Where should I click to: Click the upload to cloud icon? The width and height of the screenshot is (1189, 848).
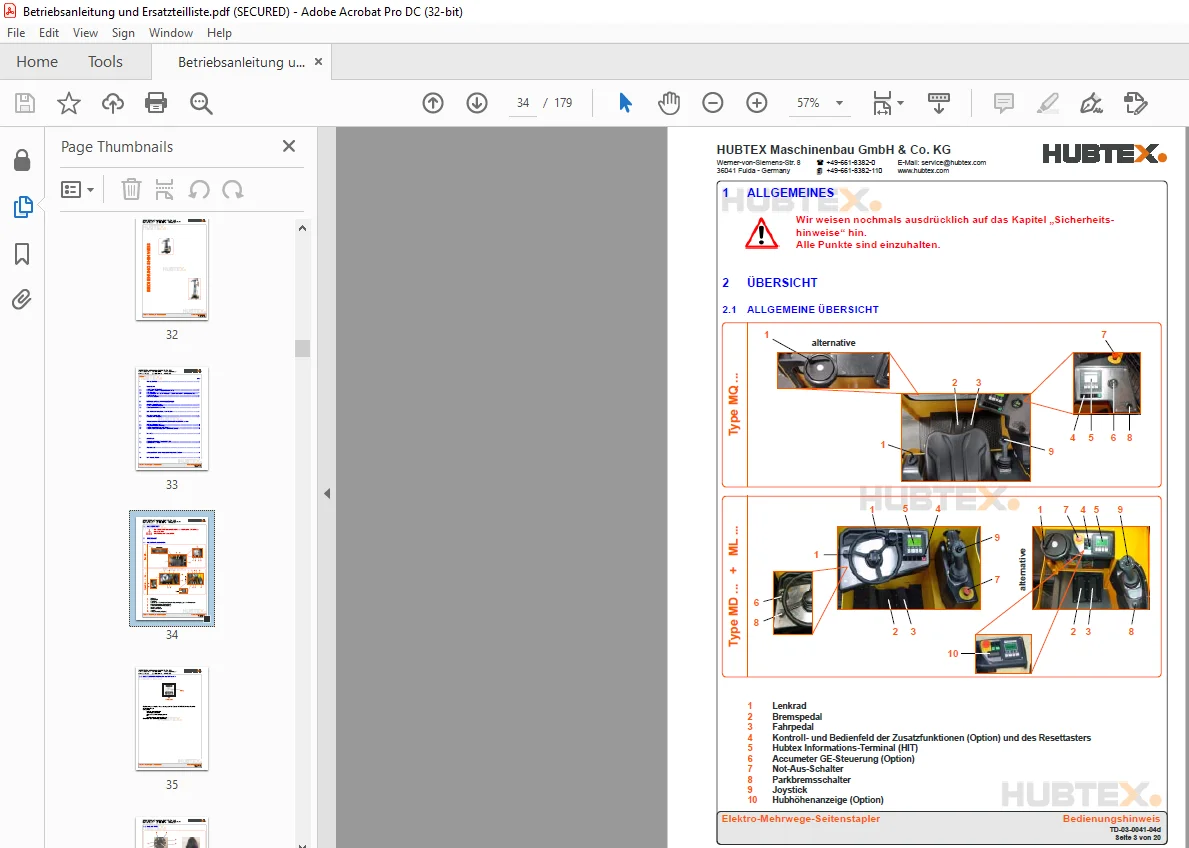tap(113, 103)
